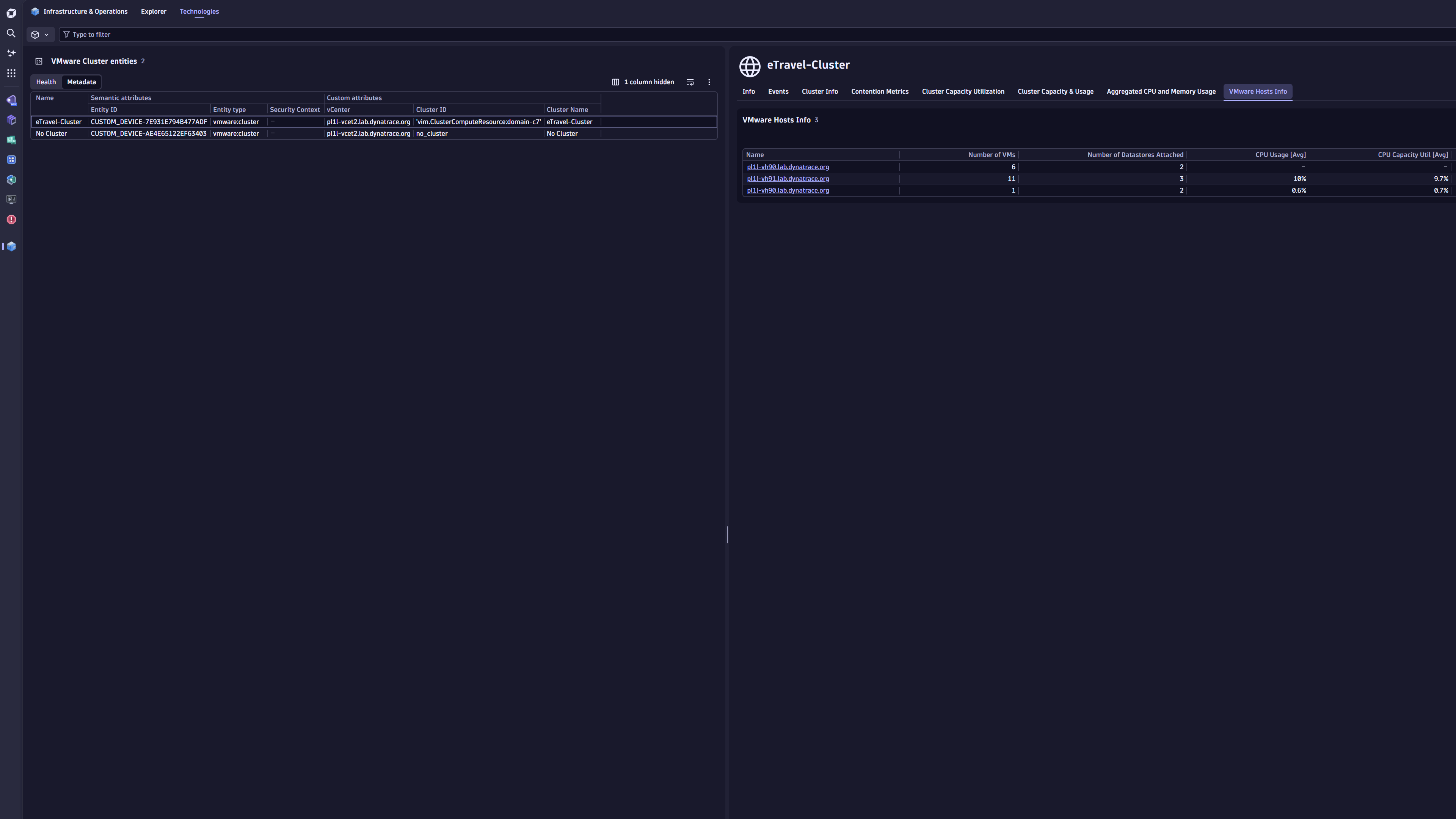Open the problems alert icon in the sidebar
Screen dimensions: 1456x819
coord(11,219)
